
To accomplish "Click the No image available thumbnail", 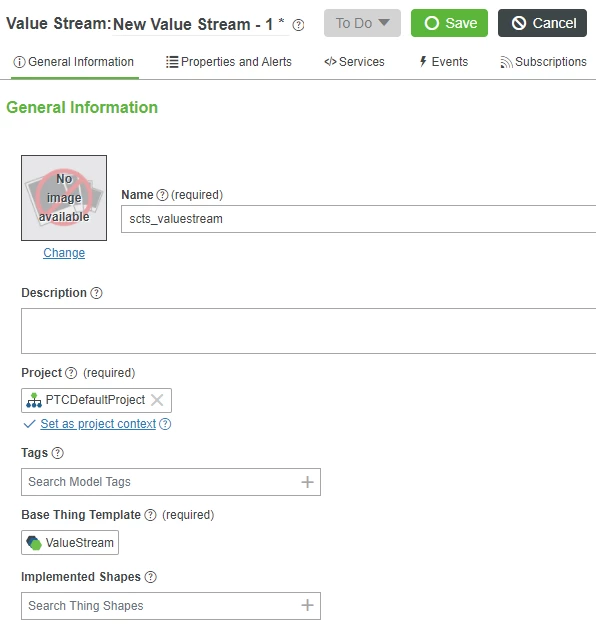I will [x=64, y=198].
